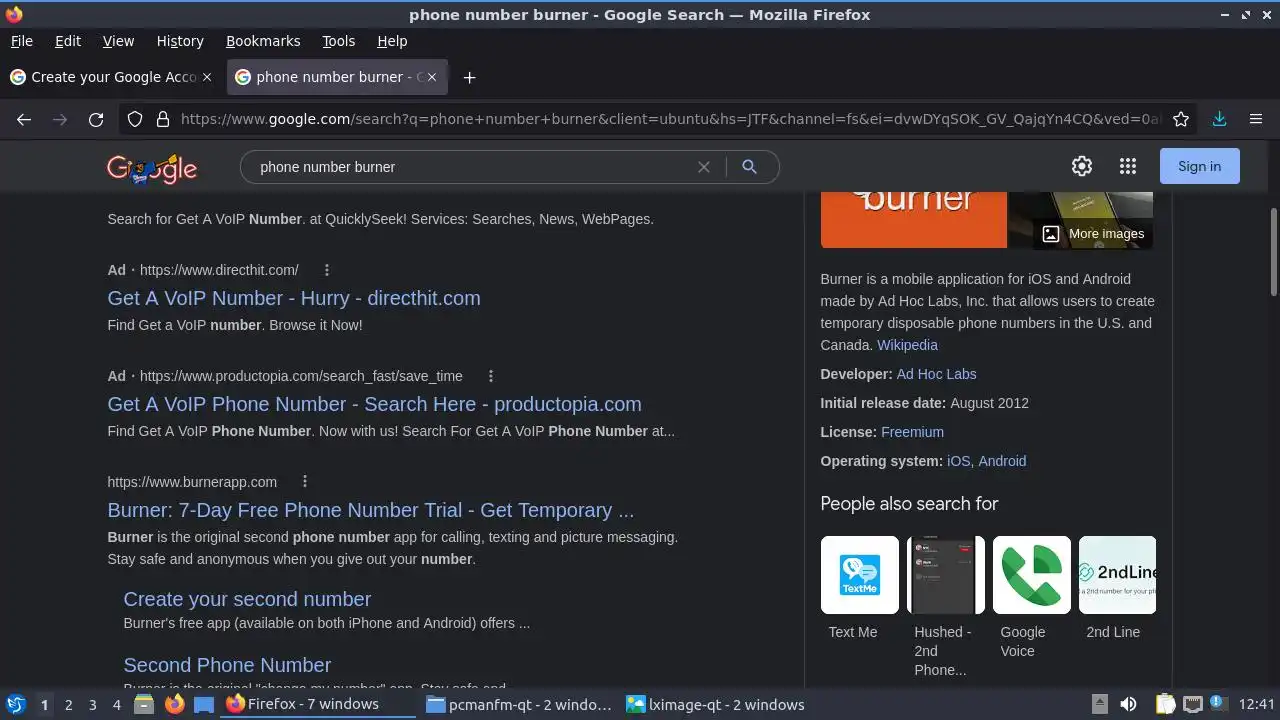Bookmark this page with the star
This screenshot has width=1280, height=720.
(x=1181, y=119)
